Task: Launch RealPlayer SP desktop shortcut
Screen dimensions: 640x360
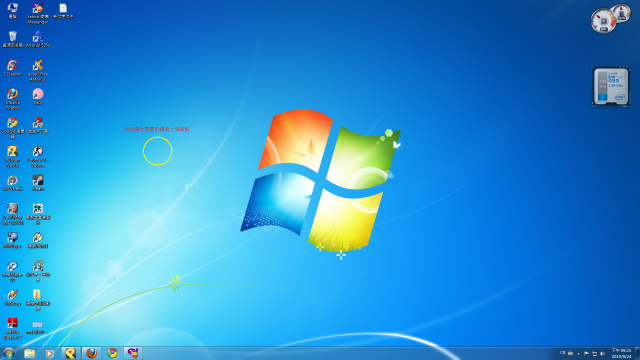Action: pos(13,271)
